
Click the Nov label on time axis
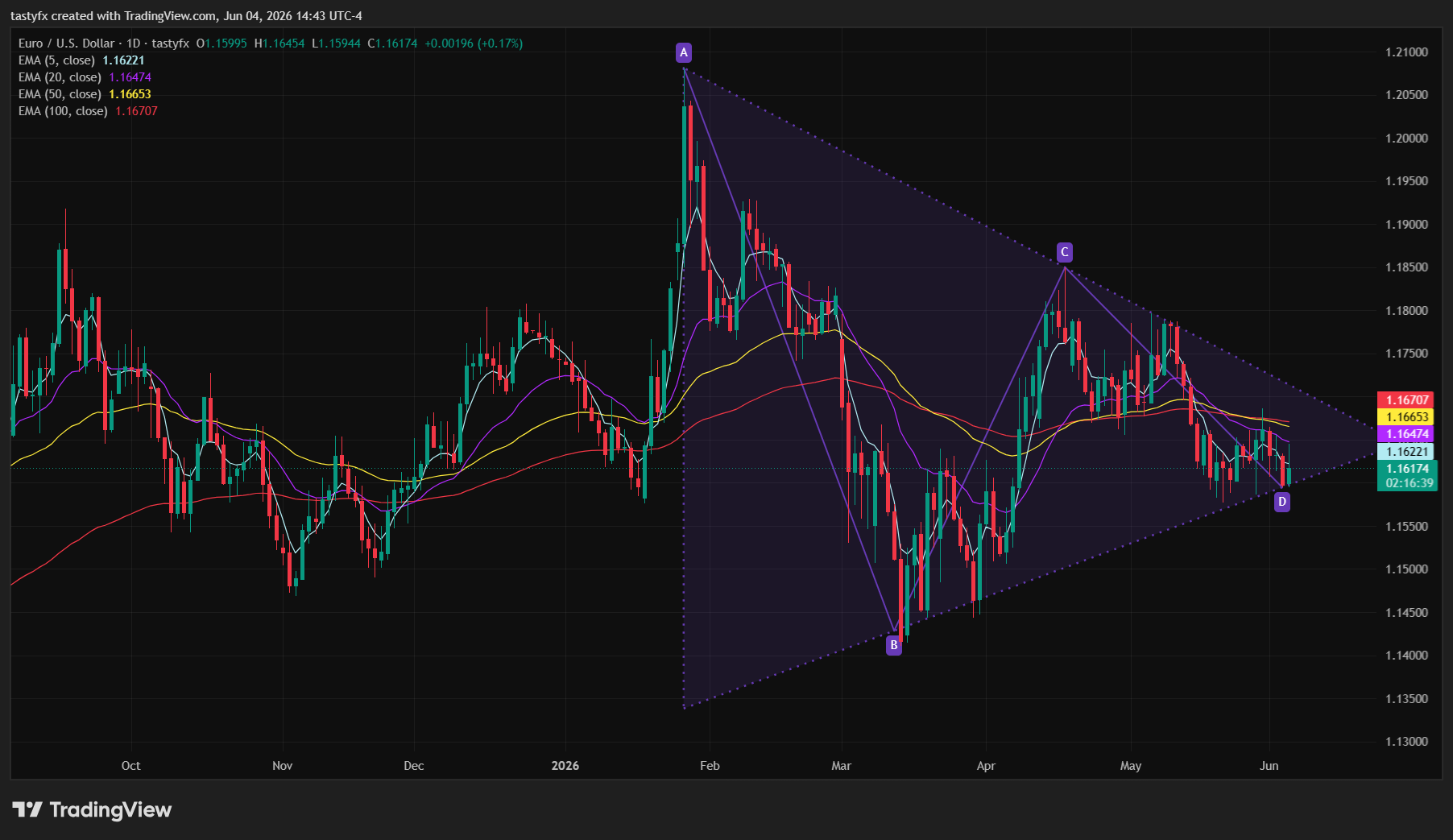[x=283, y=766]
